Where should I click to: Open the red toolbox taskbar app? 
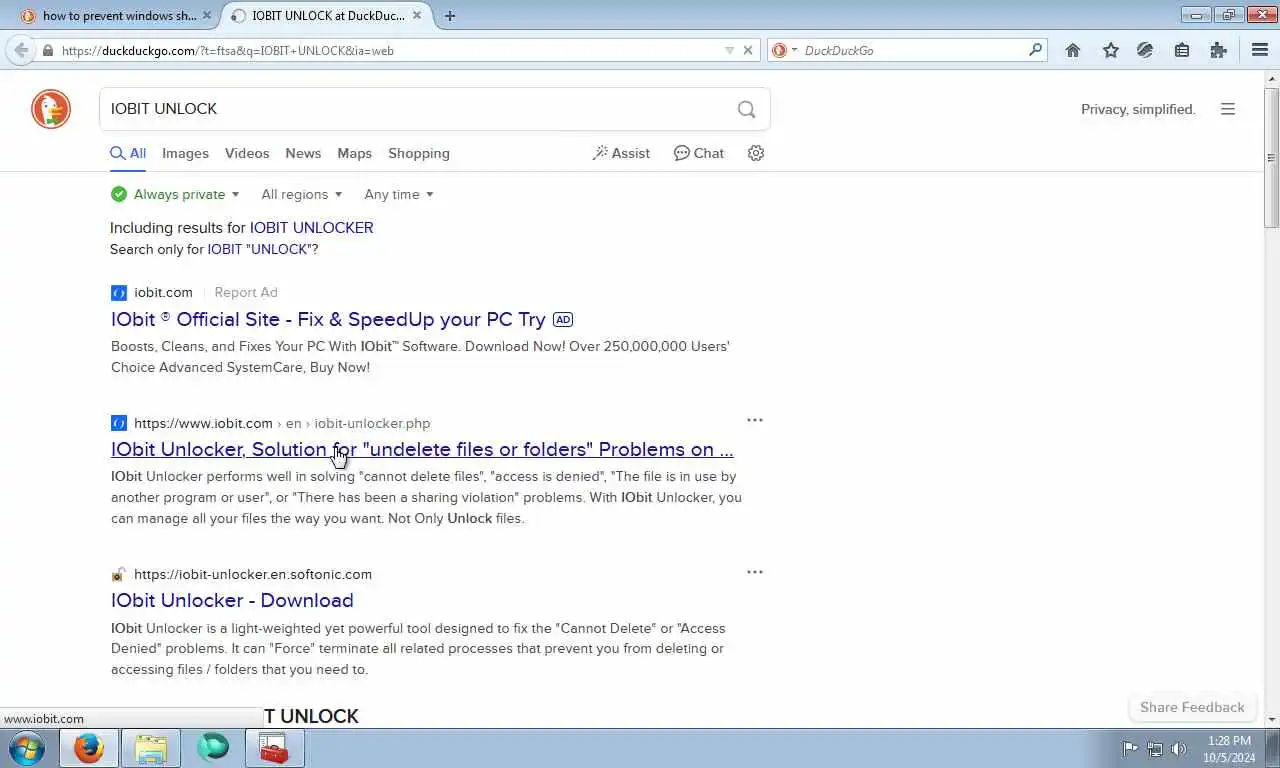click(x=274, y=748)
